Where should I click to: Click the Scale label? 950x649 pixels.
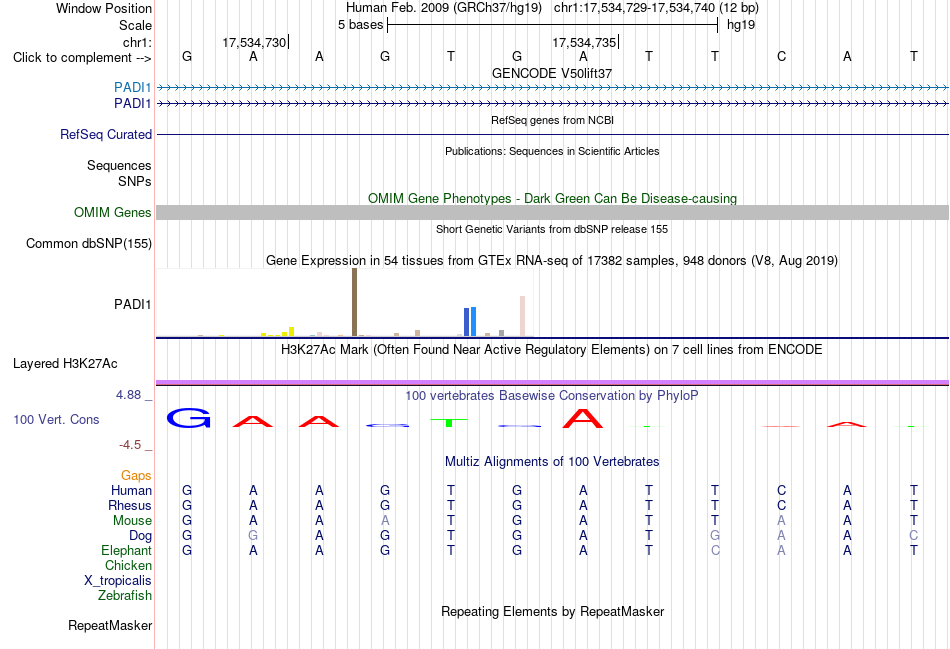(x=136, y=25)
